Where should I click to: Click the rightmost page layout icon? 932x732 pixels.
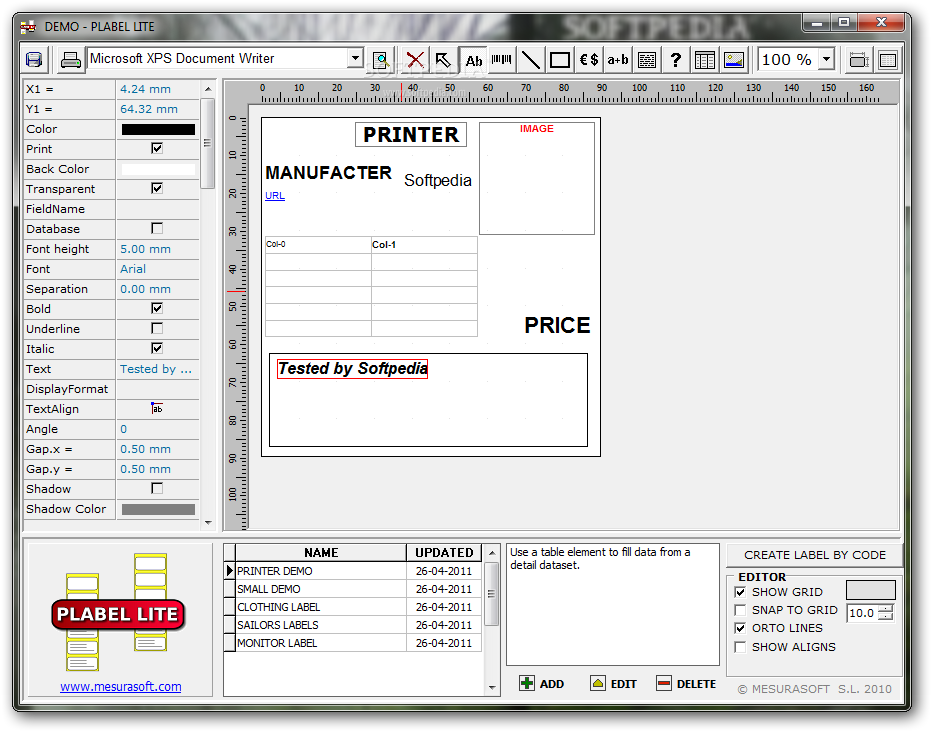pyautogui.click(x=887, y=60)
